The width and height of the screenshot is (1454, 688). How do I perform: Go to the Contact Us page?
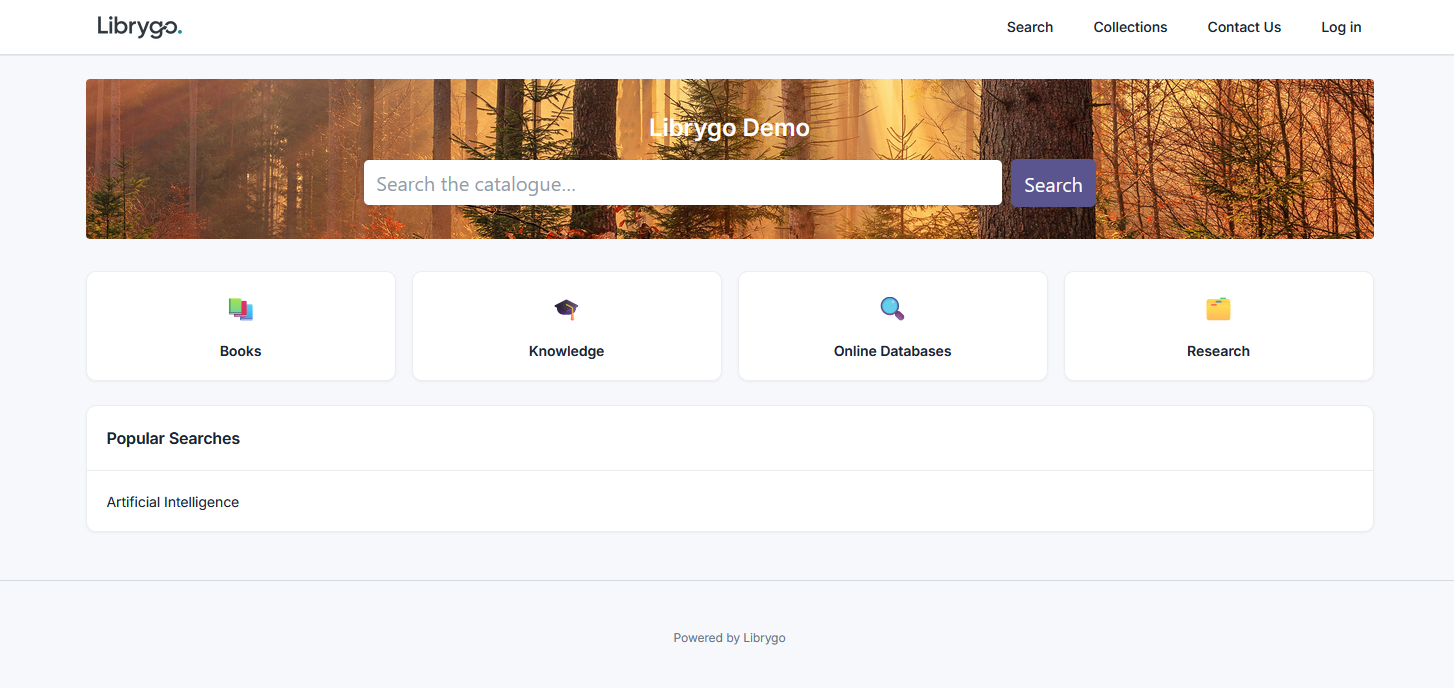pos(1244,27)
